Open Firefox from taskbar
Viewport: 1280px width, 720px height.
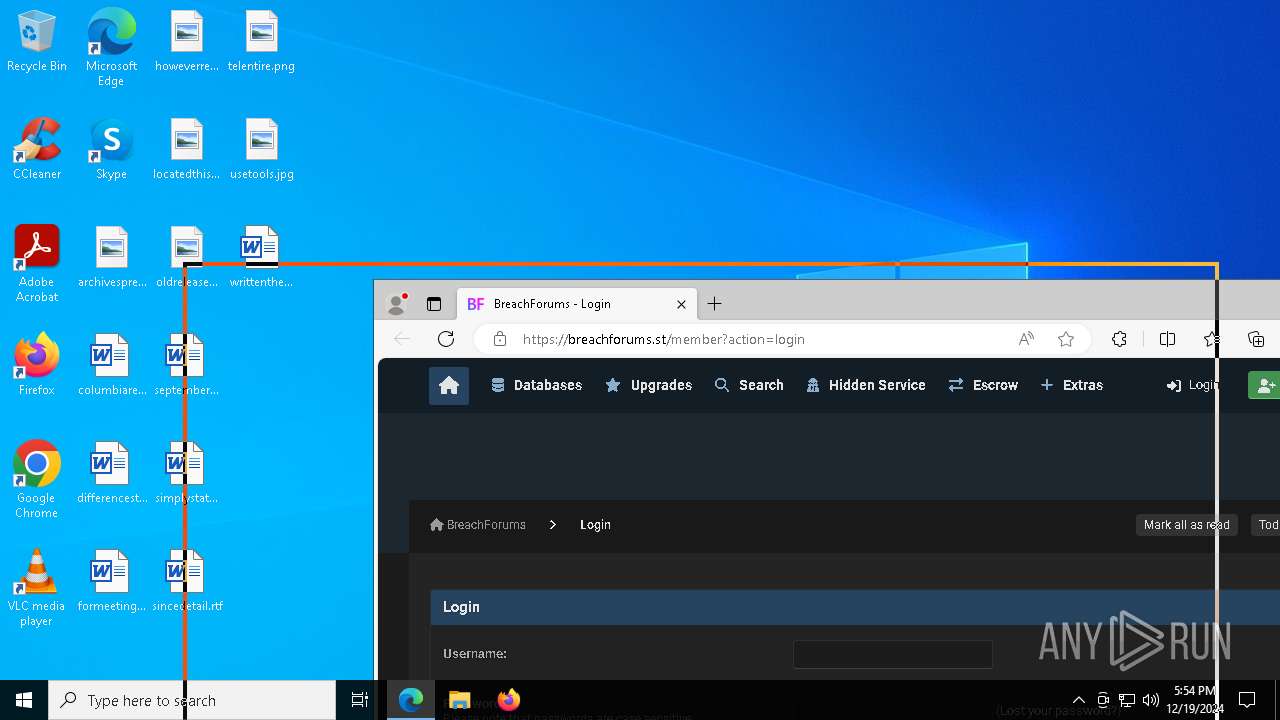(x=508, y=700)
